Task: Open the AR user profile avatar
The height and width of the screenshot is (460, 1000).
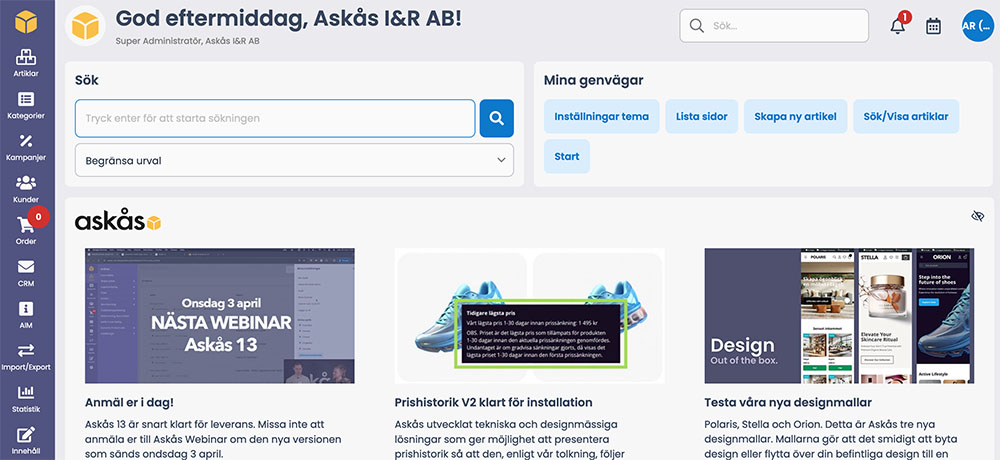Action: (x=978, y=26)
